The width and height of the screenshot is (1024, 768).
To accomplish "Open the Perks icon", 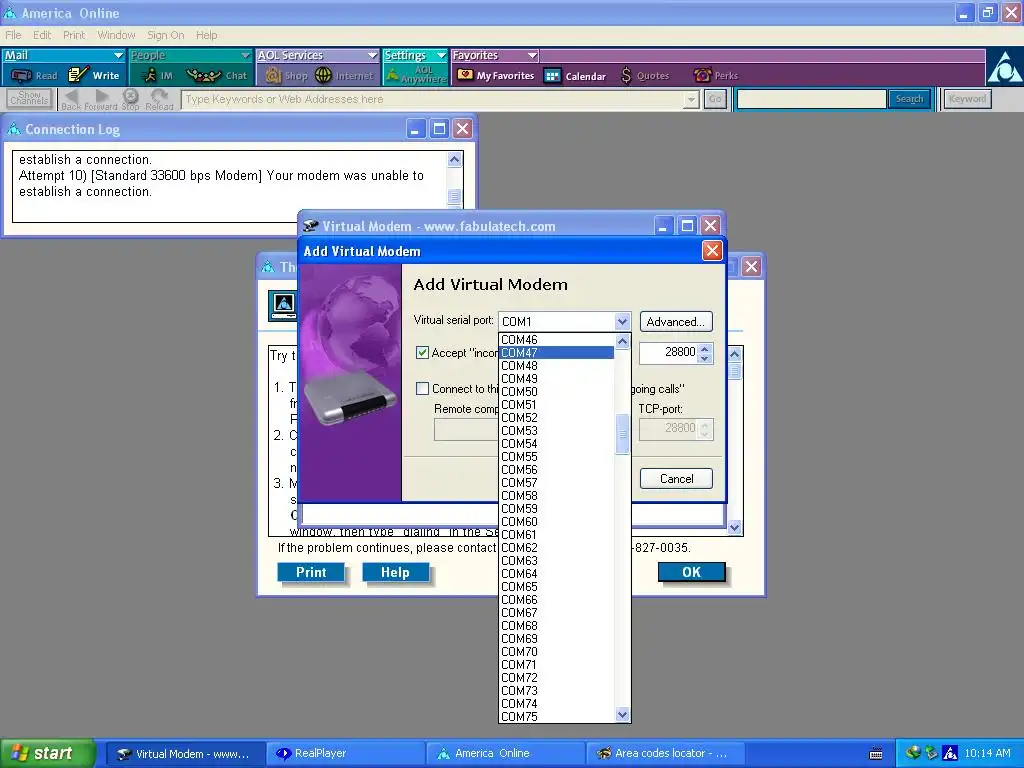I will pyautogui.click(x=702, y=76).
